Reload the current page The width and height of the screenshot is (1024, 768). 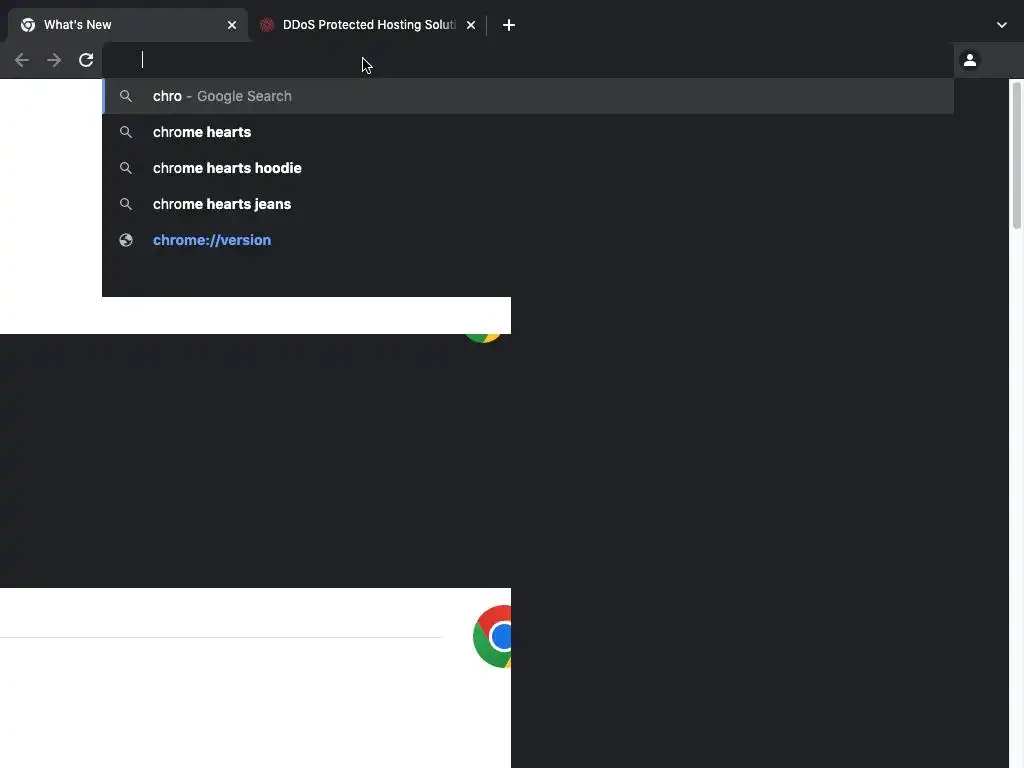tap(86, 60)
